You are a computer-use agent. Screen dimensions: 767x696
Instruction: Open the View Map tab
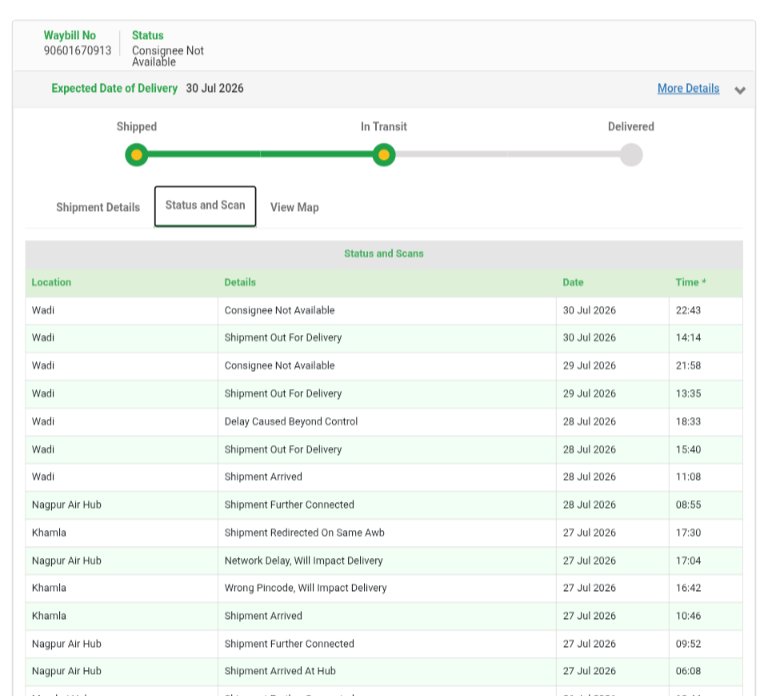pos(294,207)
